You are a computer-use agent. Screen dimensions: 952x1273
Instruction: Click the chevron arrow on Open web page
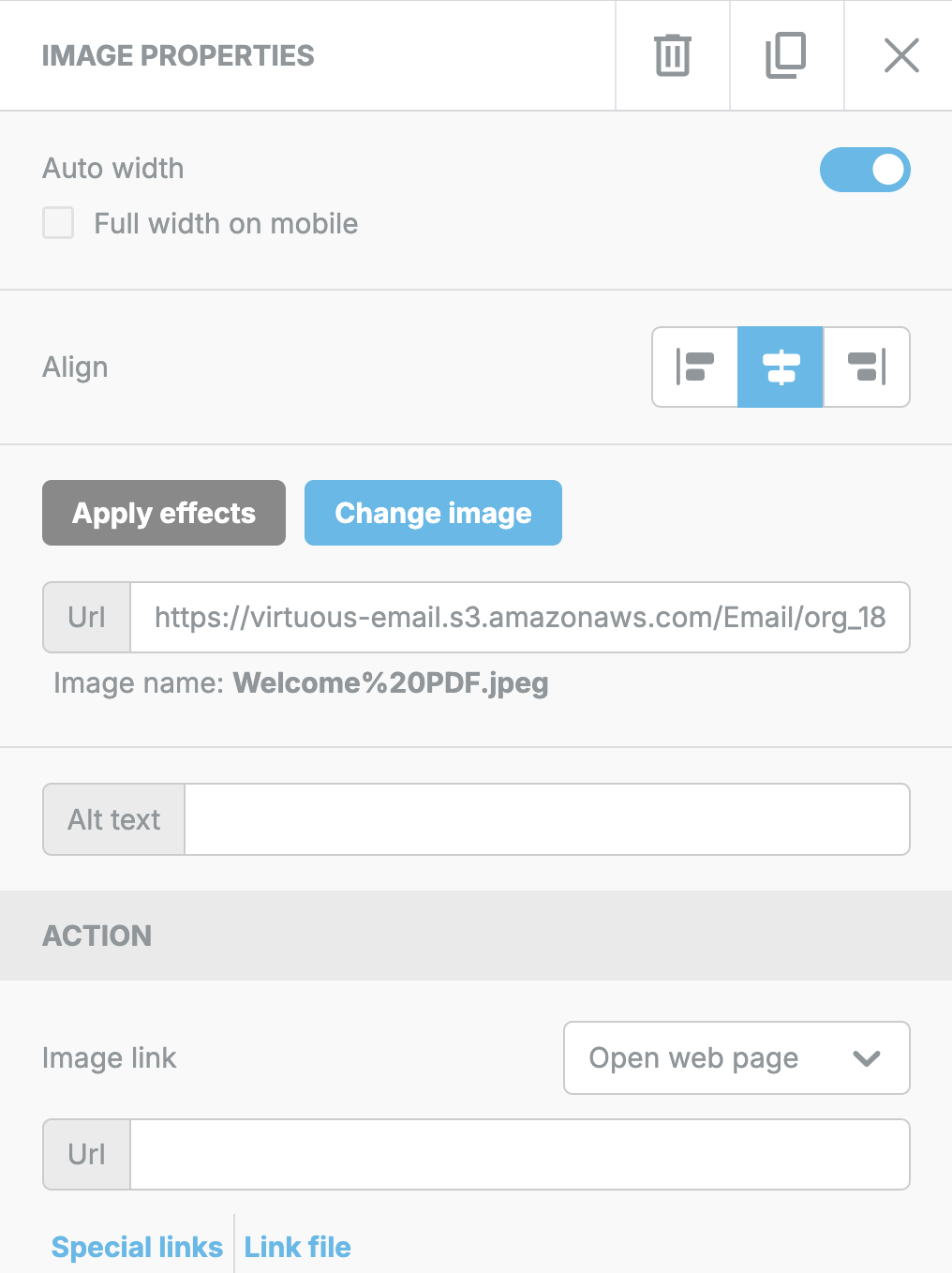[x=867, y=1058]
